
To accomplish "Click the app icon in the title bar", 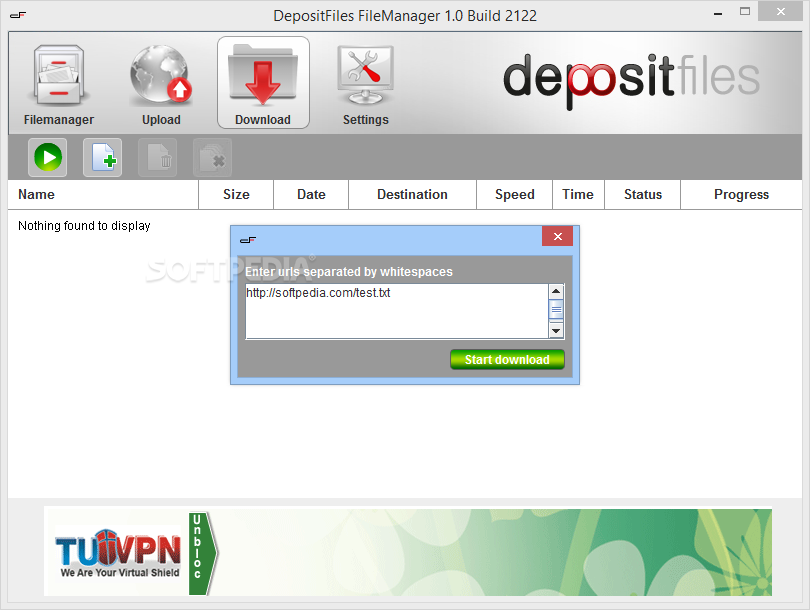I will pos(18,15).
